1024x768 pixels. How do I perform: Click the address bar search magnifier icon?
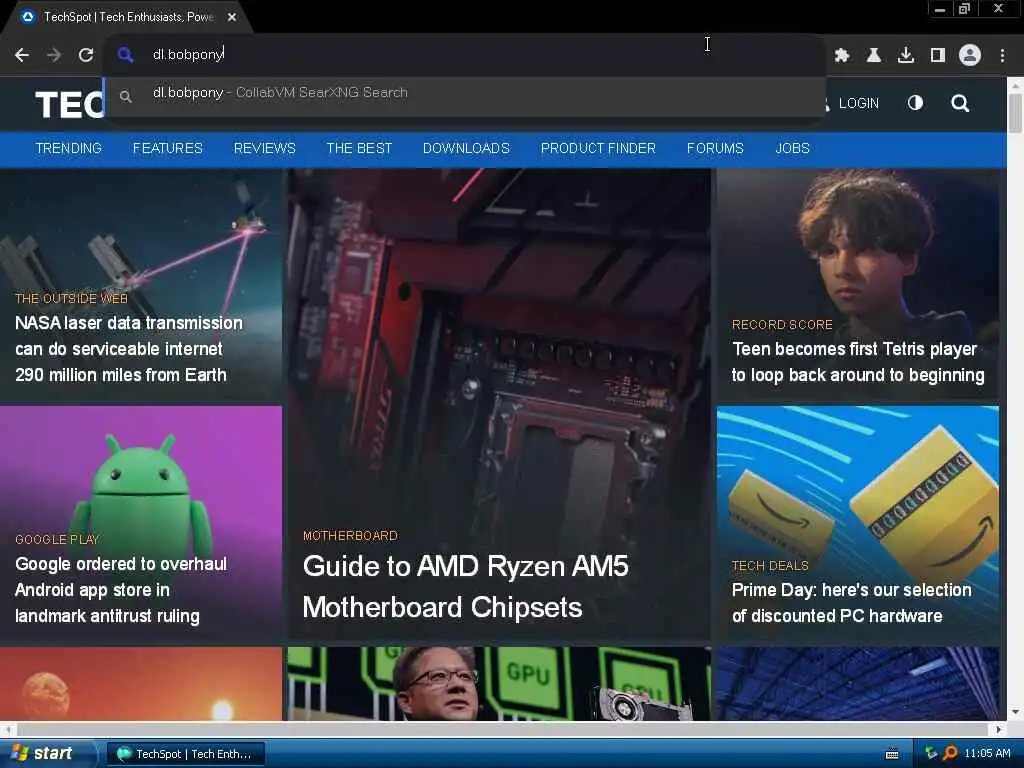(x=125, y=55)
